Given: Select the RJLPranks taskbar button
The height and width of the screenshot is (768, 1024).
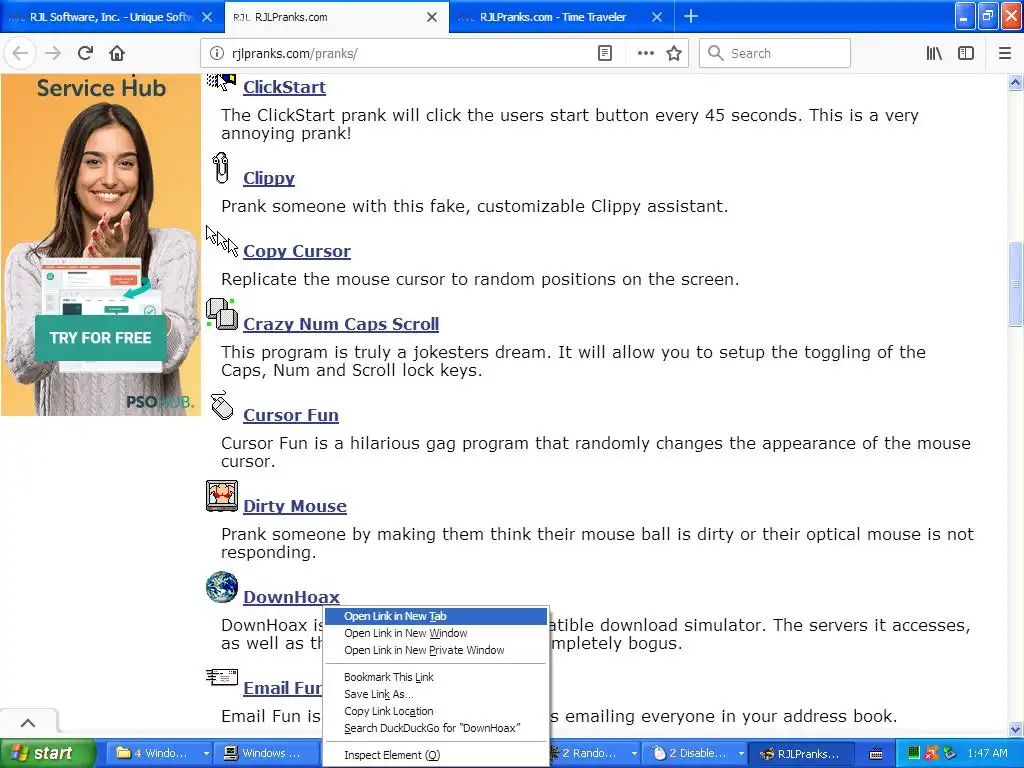Looking at the screenshot, I should pyautogui.click(x=801, y=753).
